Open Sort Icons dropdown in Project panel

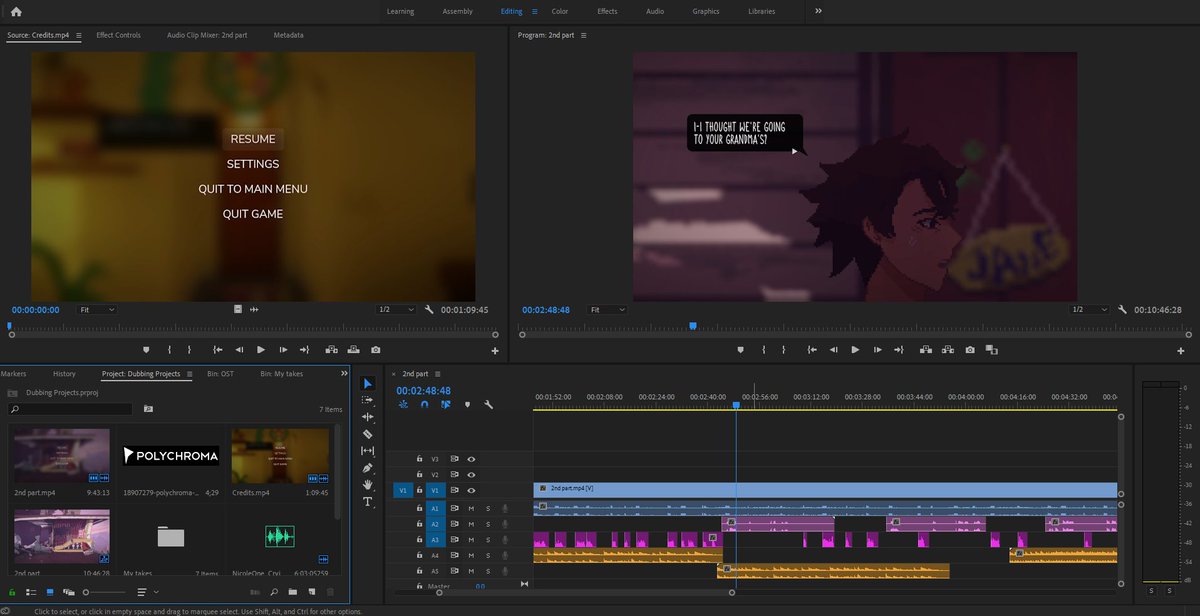147,592
